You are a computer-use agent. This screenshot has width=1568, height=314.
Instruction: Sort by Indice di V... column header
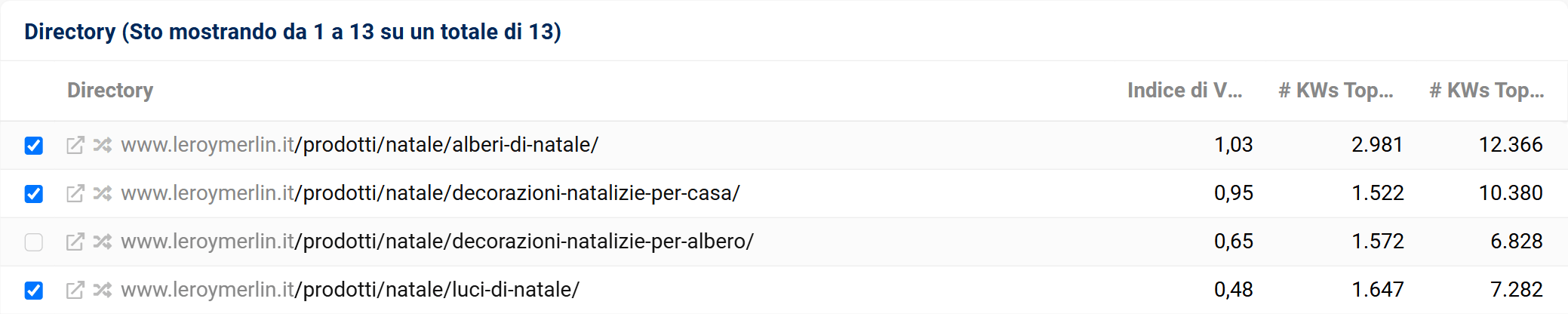1185,91
